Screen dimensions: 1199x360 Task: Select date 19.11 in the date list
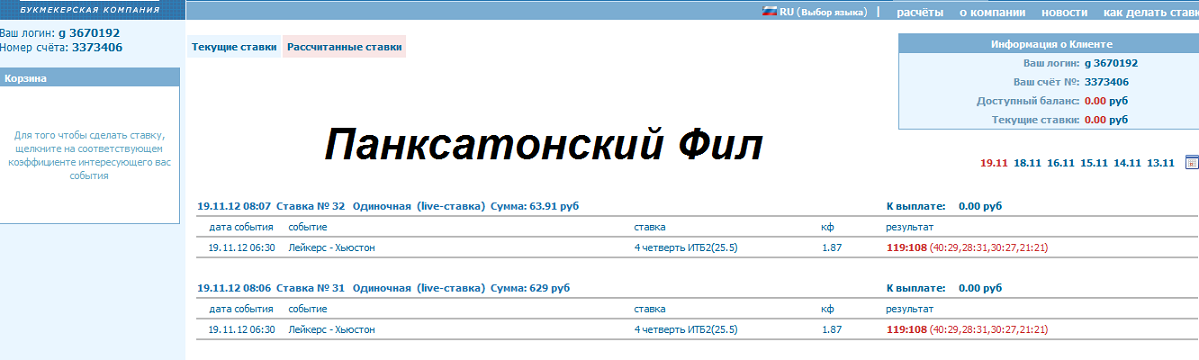click(x=994, y=163)
